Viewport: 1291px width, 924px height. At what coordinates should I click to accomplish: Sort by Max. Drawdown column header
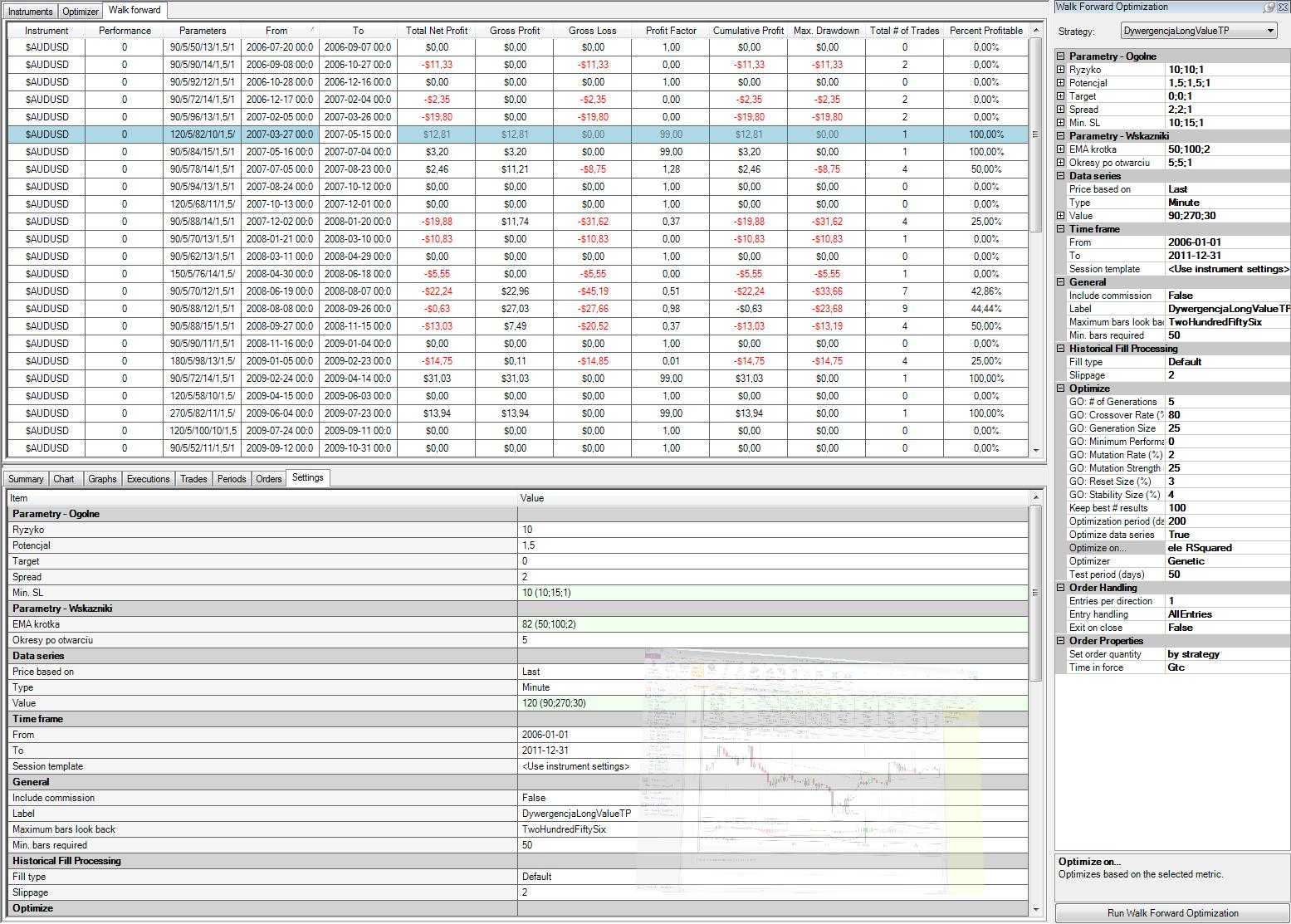pyautogui.click(x=827, y=31)
